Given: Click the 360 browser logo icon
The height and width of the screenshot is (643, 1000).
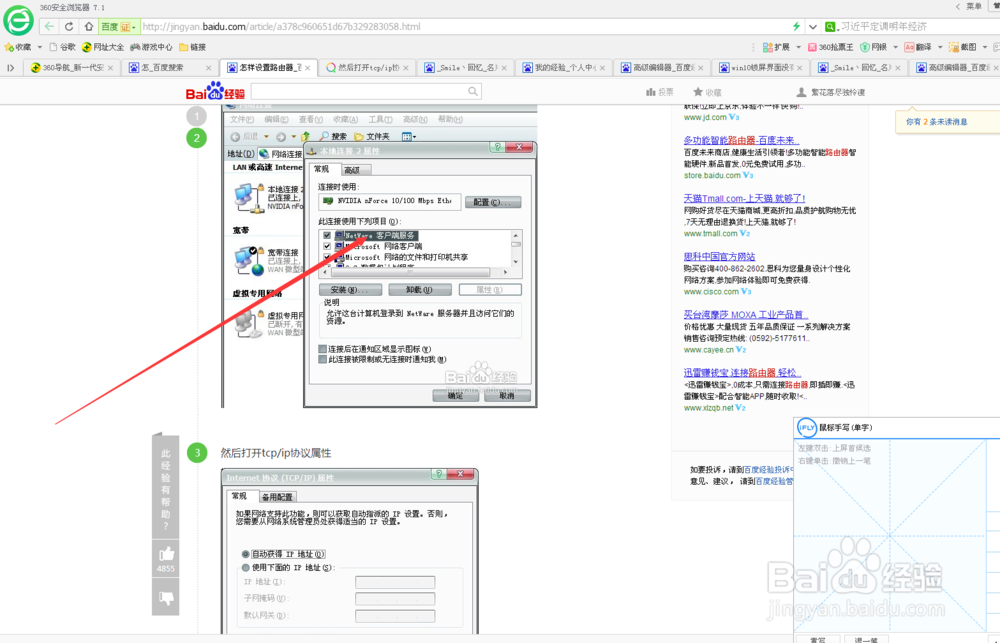Looking at the screenshot, I should pos(18,20).
